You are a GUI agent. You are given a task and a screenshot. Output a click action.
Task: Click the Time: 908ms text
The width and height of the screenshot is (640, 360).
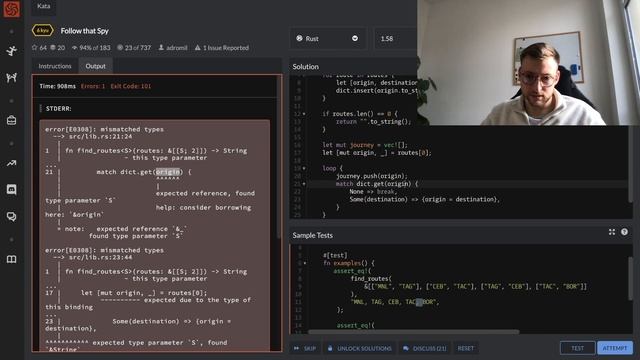58,86
